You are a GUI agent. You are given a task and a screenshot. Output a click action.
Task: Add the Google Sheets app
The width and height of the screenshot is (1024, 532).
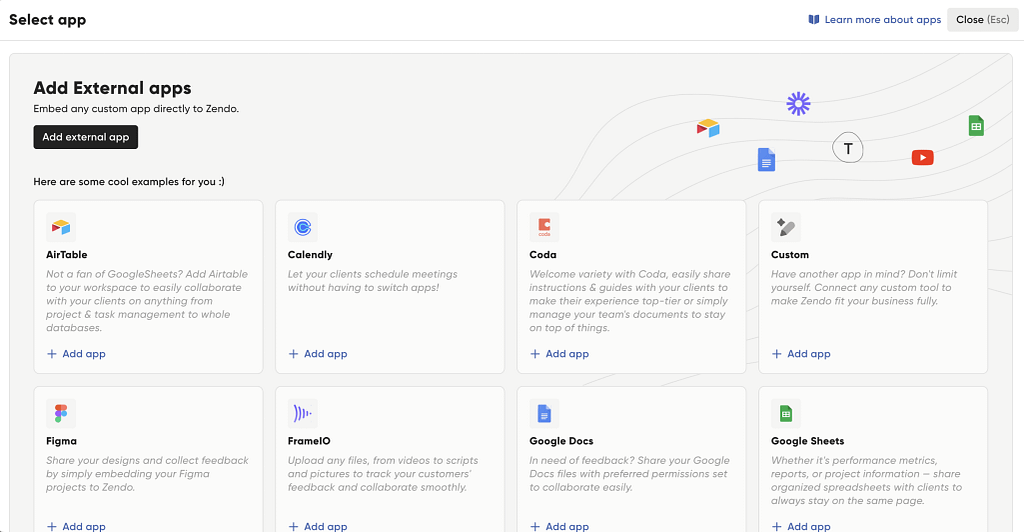(801, 526)
